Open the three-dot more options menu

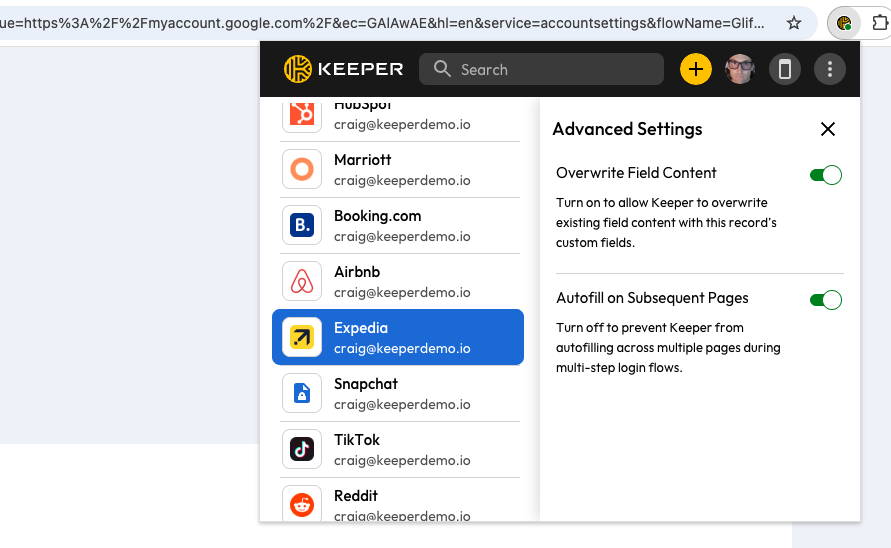pyautogui.click(x=829, y=69)
